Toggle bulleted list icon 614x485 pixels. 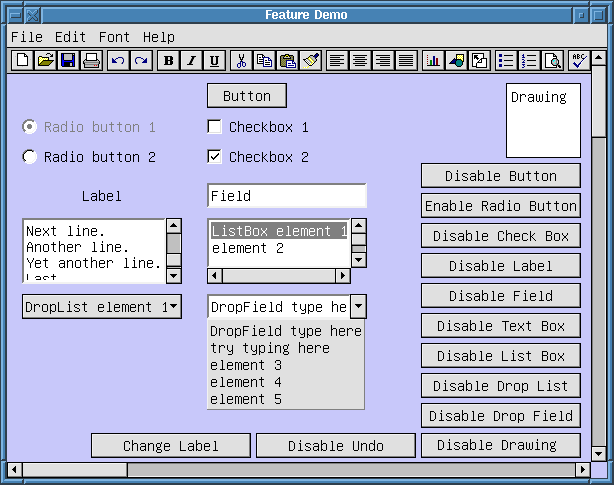(506, 61)
